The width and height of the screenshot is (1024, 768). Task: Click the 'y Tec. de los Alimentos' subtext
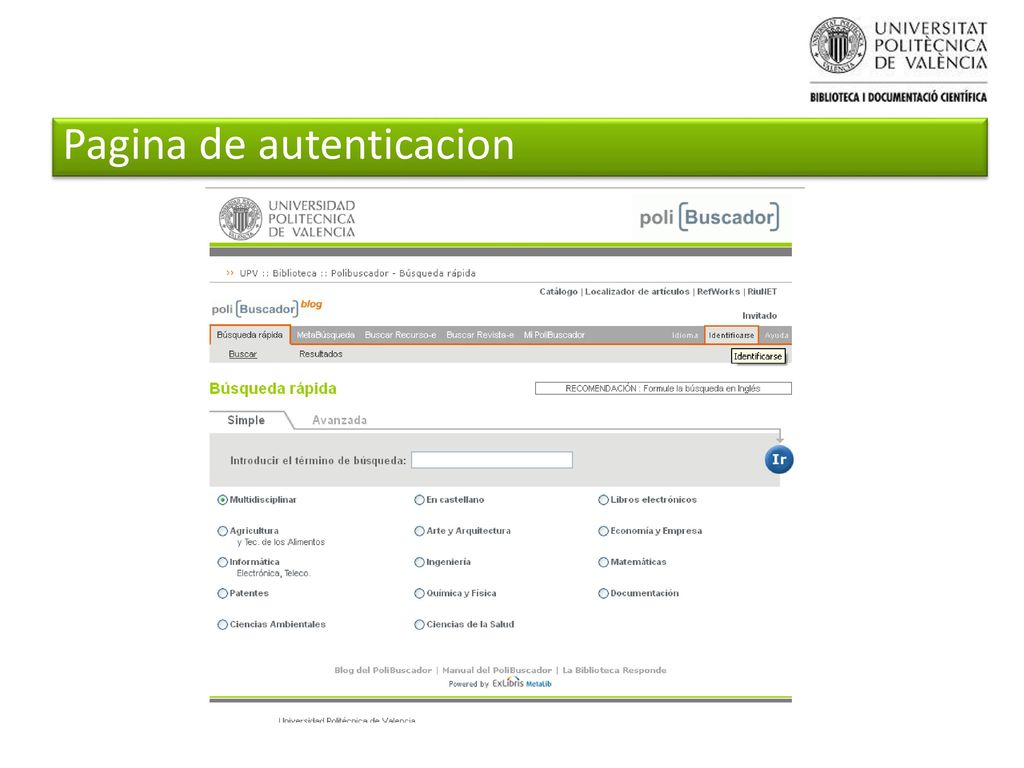[x=281, y=542]
